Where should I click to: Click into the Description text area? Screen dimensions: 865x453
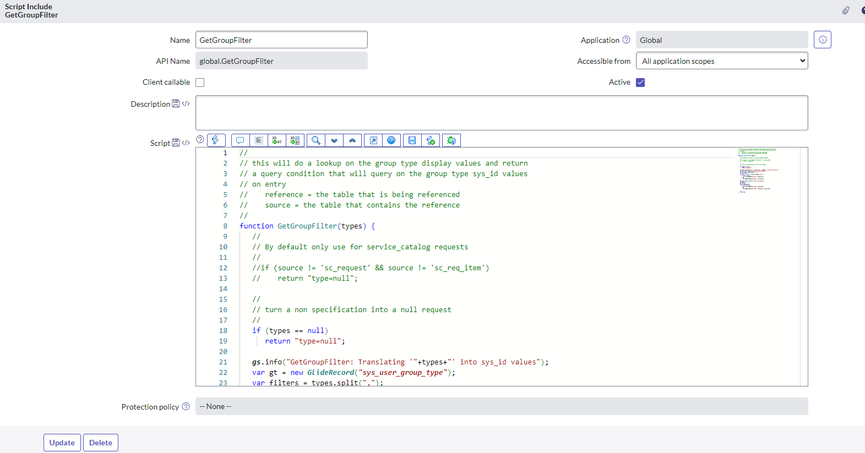click(501, 113)
